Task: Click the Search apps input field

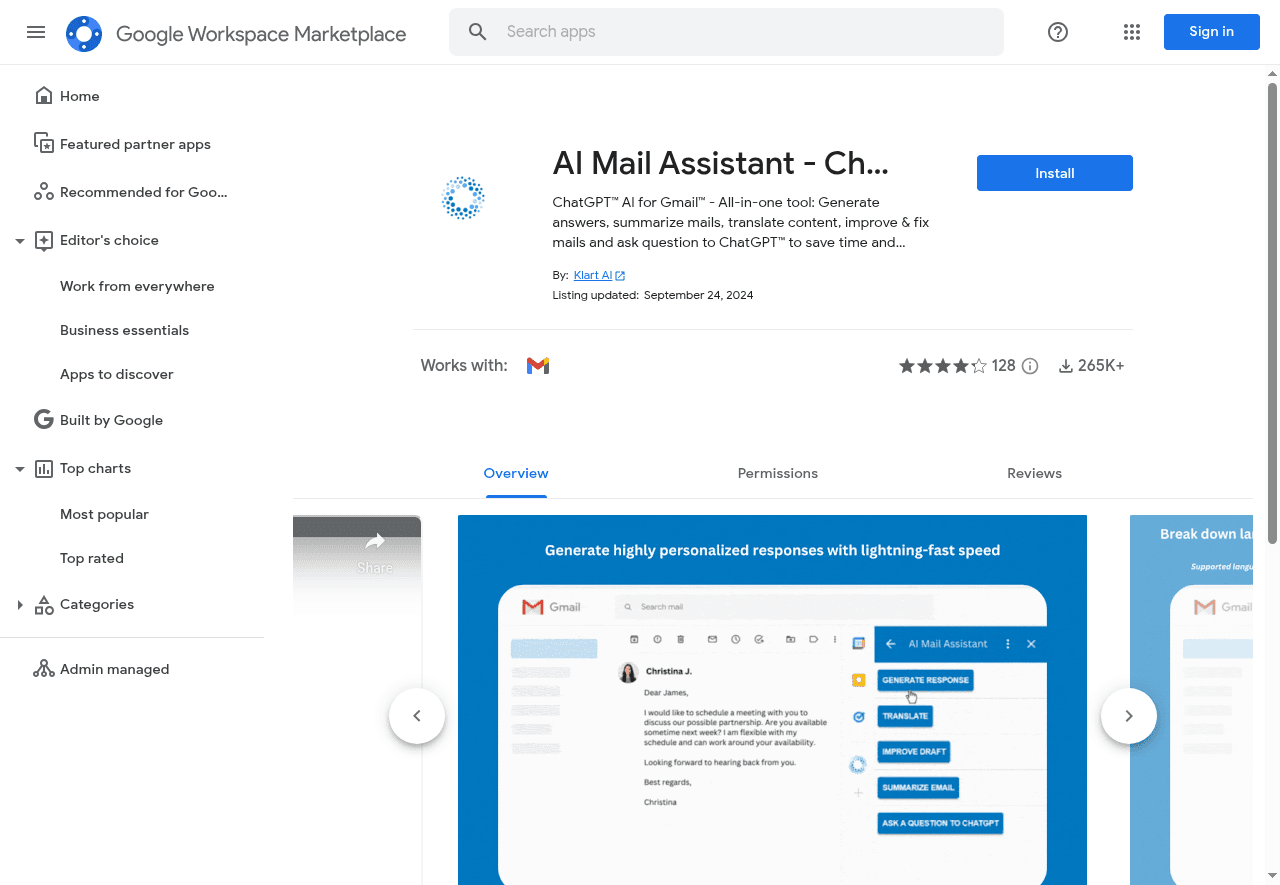Action: pyautogui.click(x=726, y=31)
